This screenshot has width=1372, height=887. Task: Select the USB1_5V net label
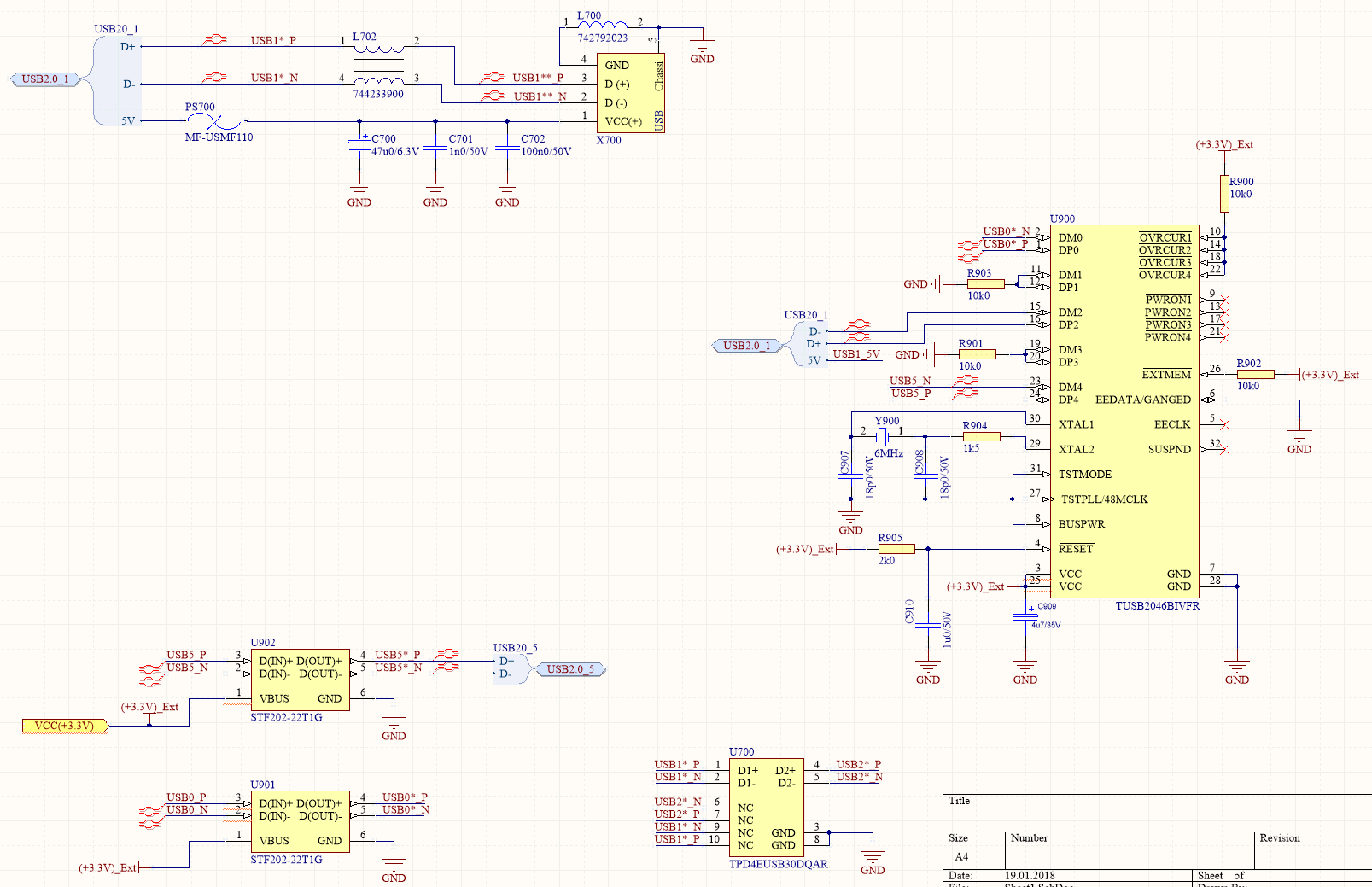pyautogui.click(x=856, y=354)
